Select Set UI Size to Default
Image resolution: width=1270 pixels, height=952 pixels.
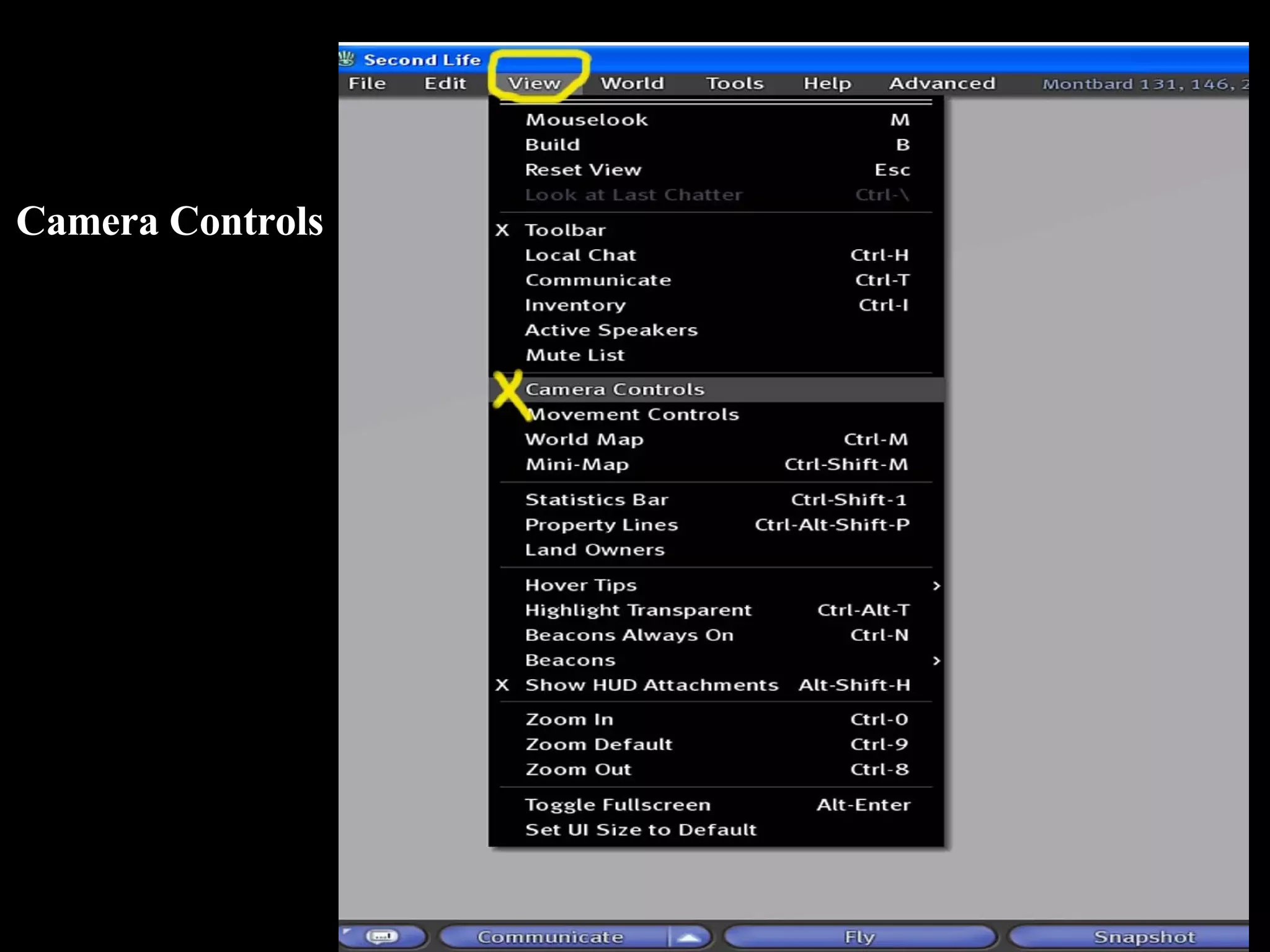716,830
